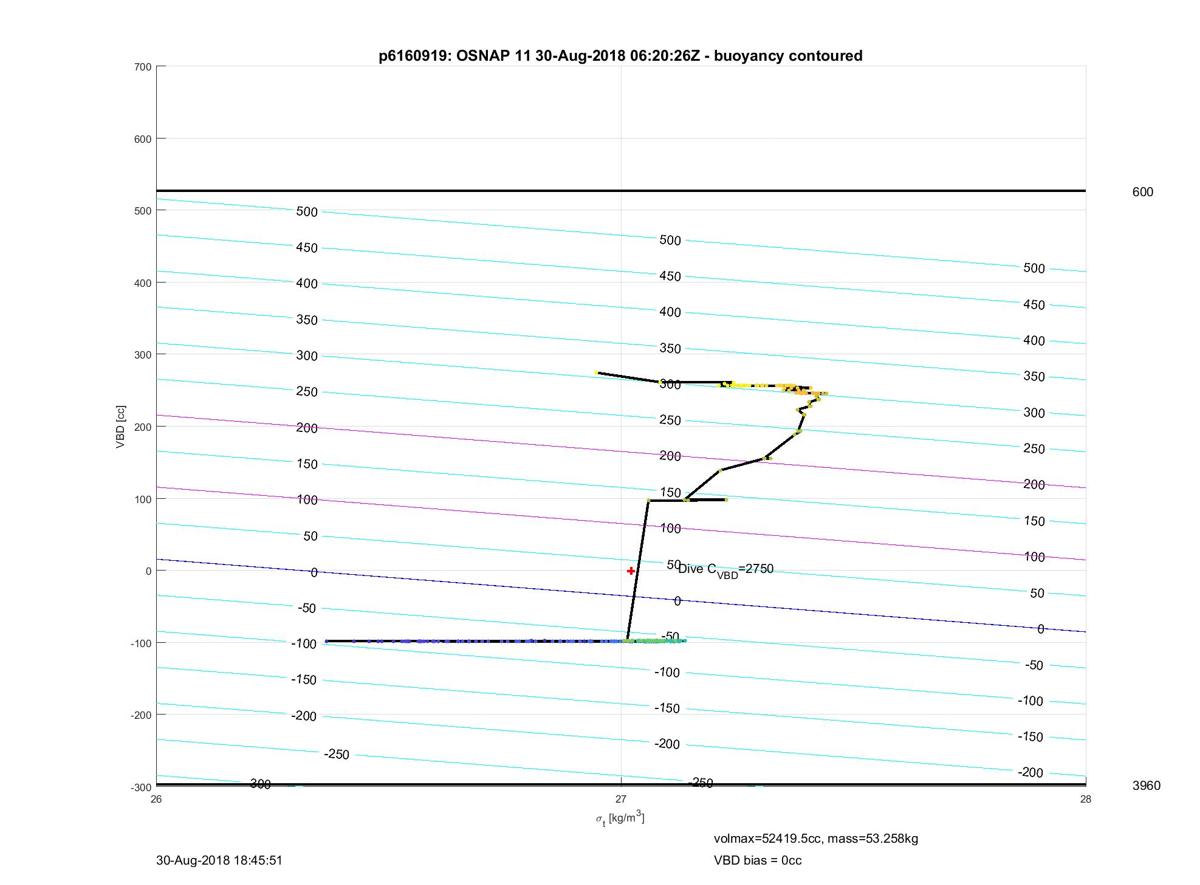Select the 'VBD [cc]' y-axis label
The width and height of the screenshot is (1200, 885).
tap(121, 426)
